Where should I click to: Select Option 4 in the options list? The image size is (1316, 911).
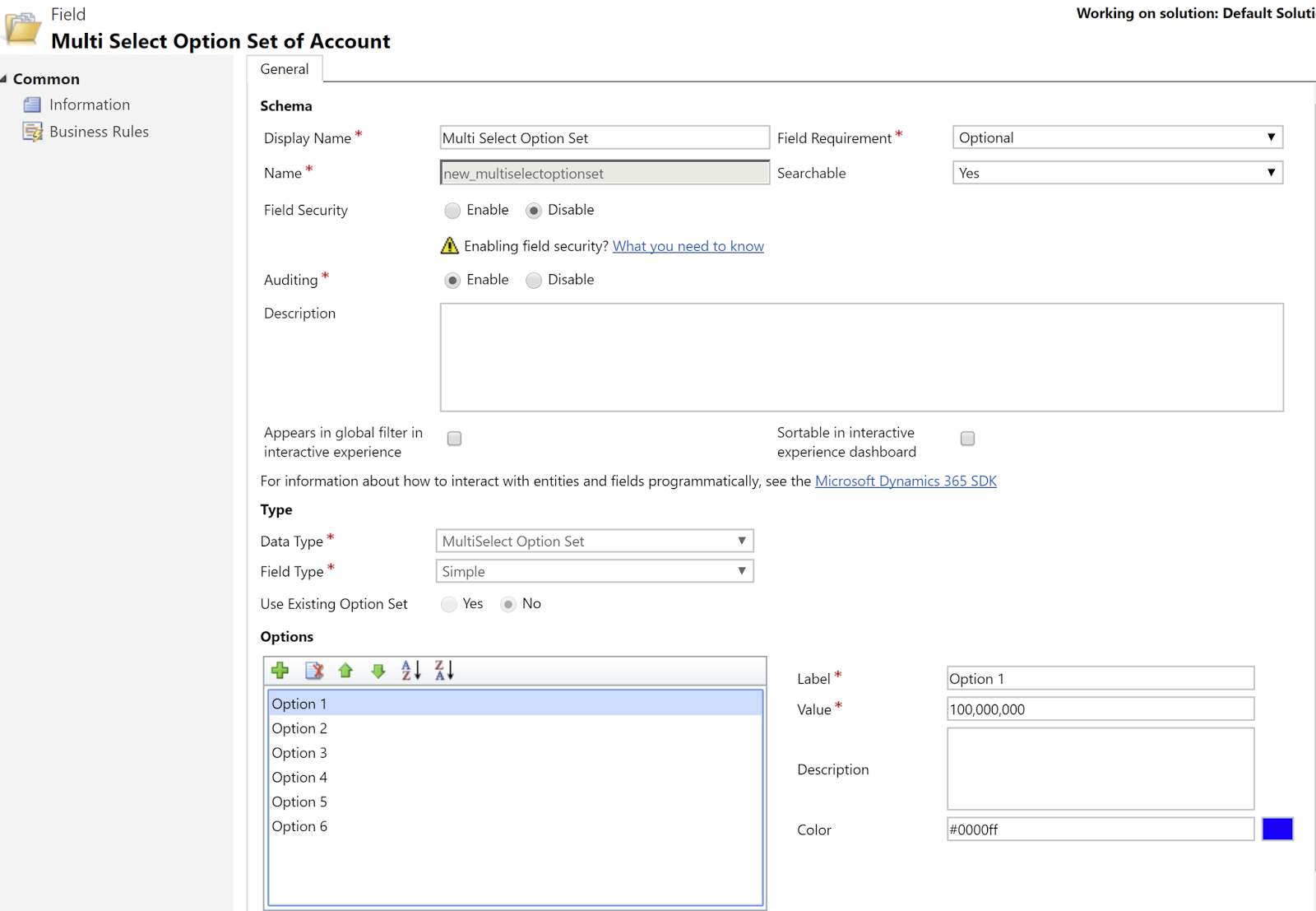point(299,777)
